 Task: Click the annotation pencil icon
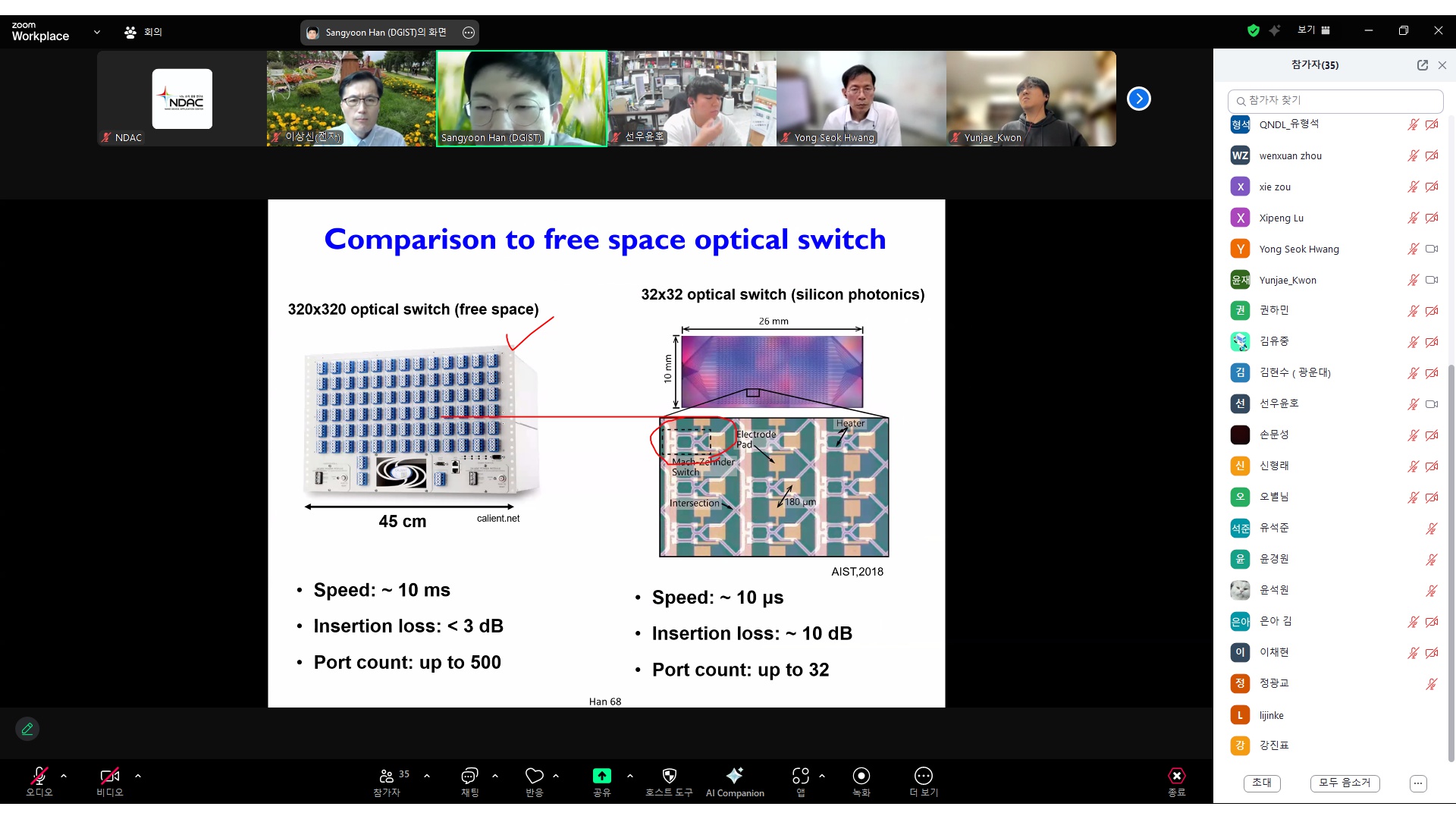[27, 729]
